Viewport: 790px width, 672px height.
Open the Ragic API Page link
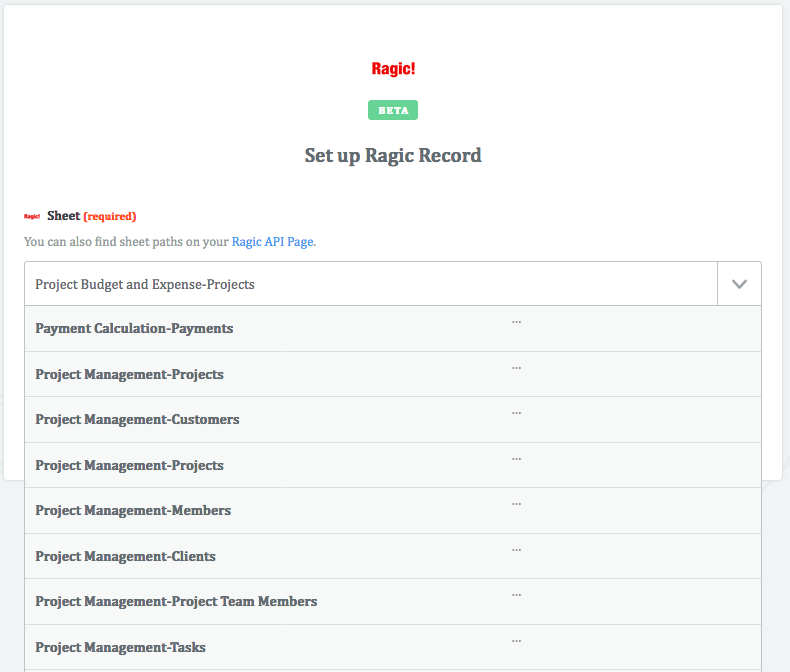[x=273, y=242]
